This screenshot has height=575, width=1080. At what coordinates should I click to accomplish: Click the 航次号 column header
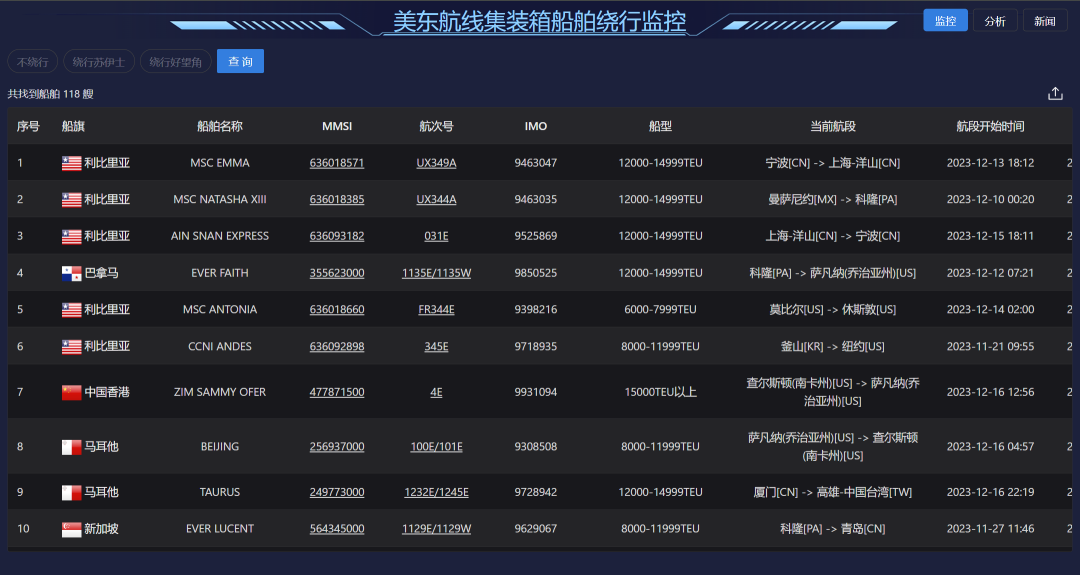pyautogui.click(x=436, y=126)
